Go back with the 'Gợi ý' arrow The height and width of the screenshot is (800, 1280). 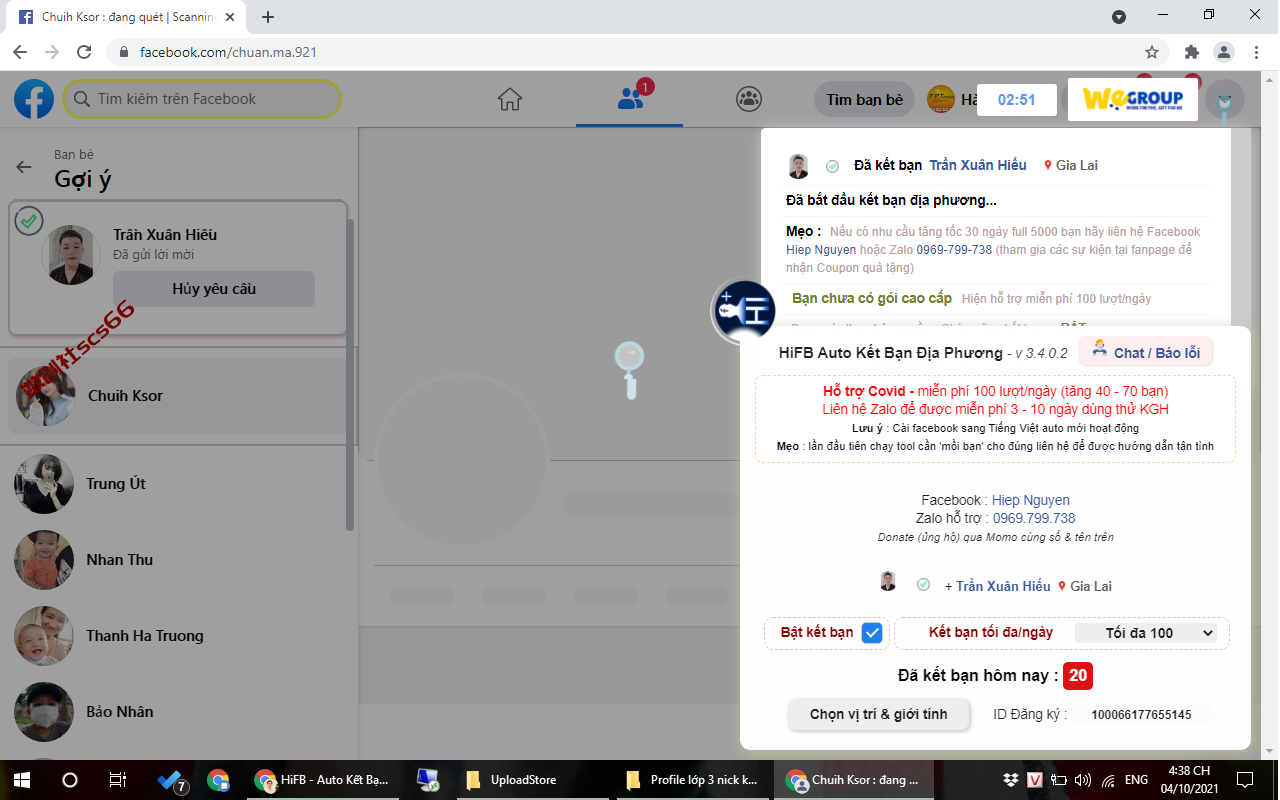tap(24, 167)
